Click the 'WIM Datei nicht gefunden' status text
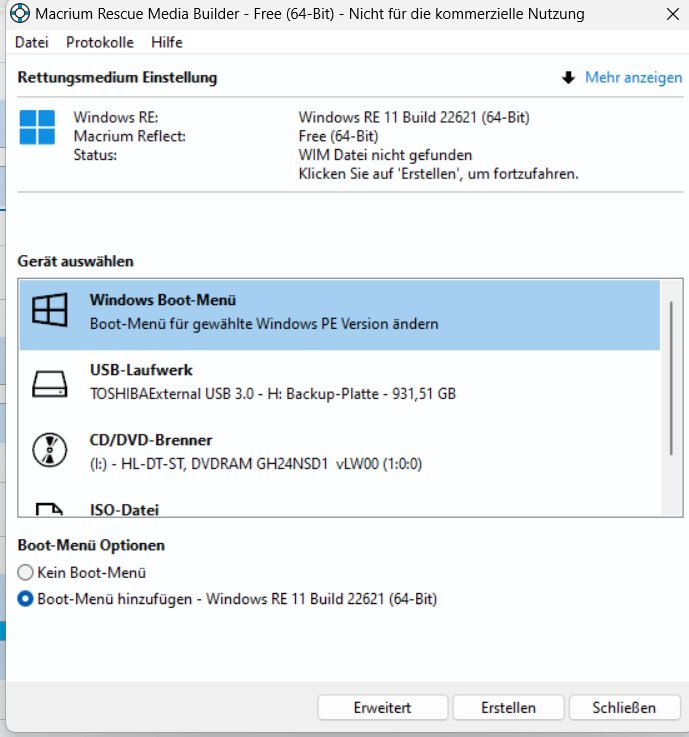 pyautogui.click(x=385, y=155)
